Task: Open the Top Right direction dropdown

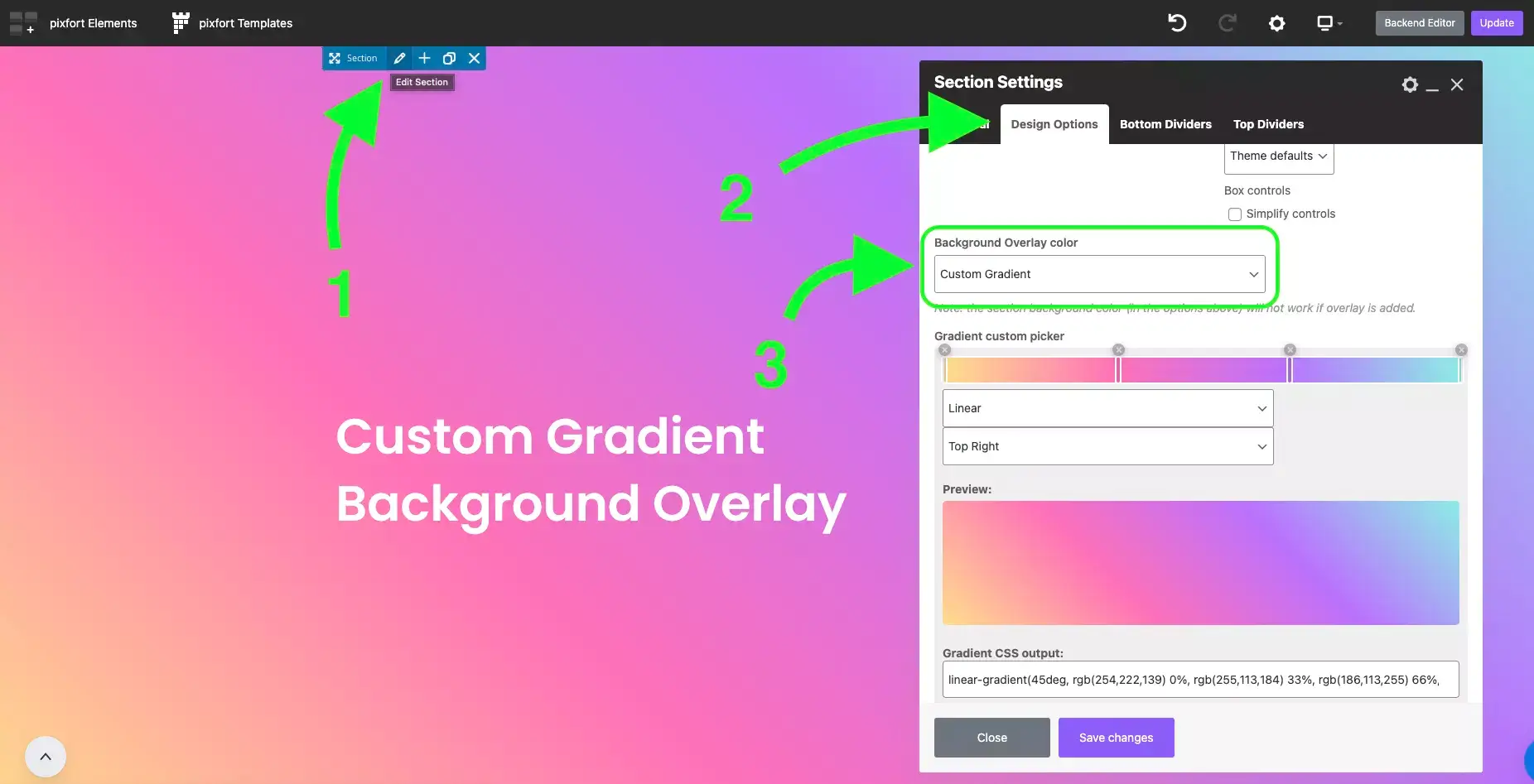Action: coord(1107,446)
